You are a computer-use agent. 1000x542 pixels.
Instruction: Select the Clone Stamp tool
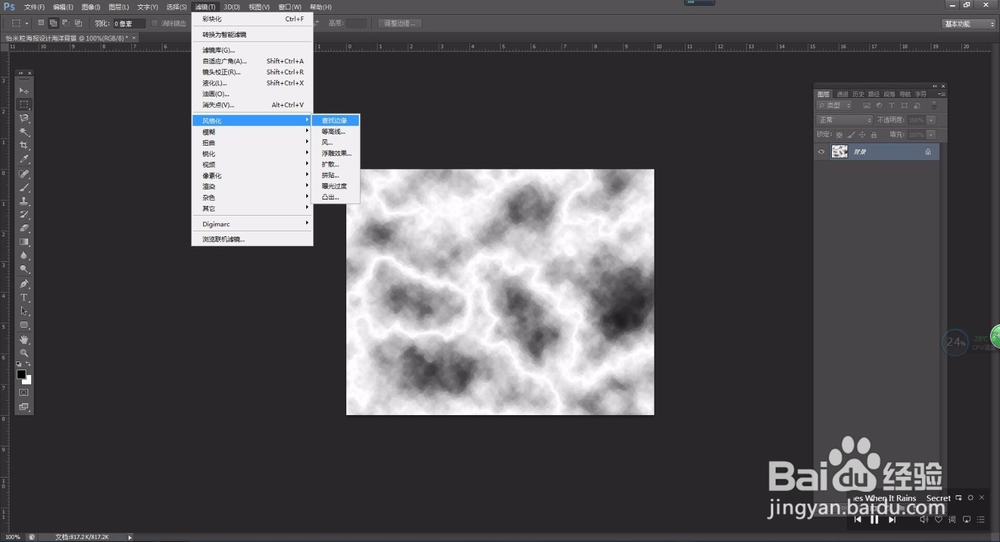click(x=24, y=201)
